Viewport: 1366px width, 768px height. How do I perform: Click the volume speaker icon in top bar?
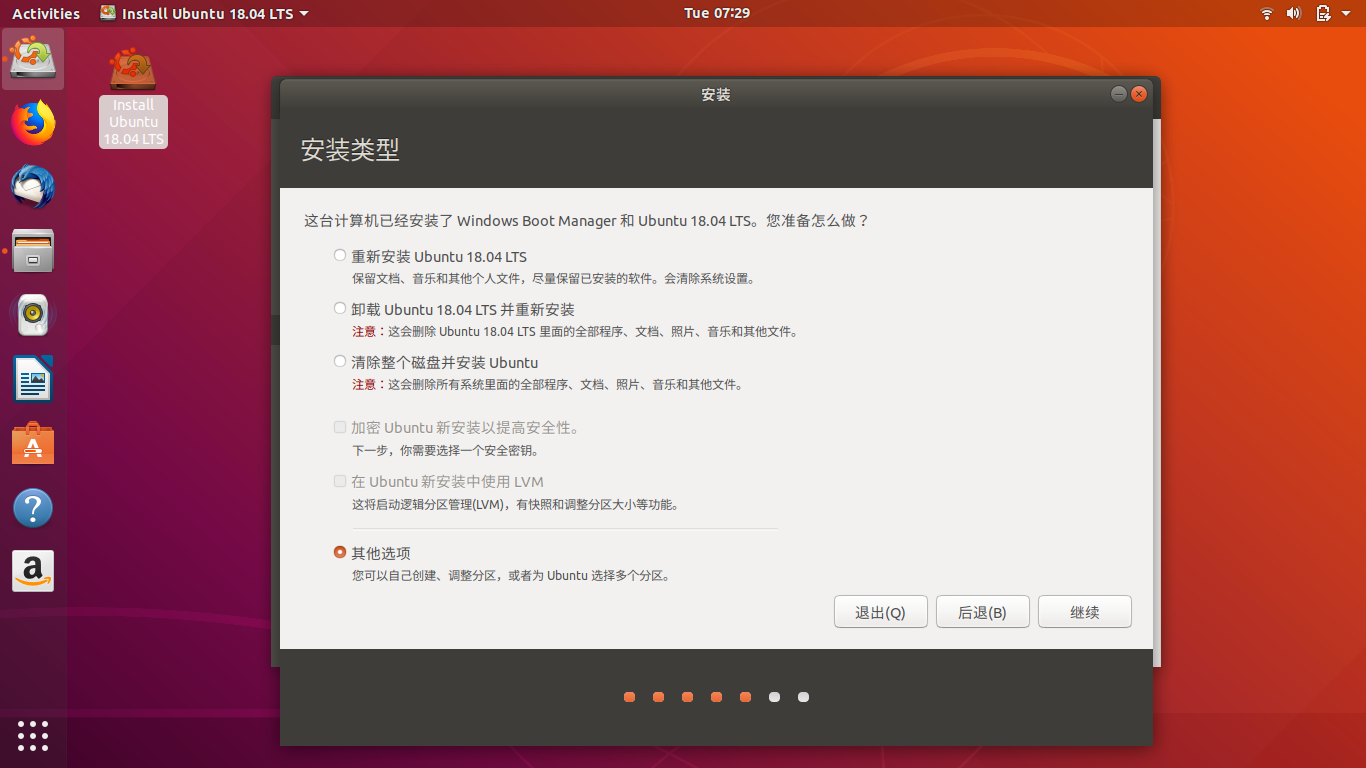(1293, 13)
